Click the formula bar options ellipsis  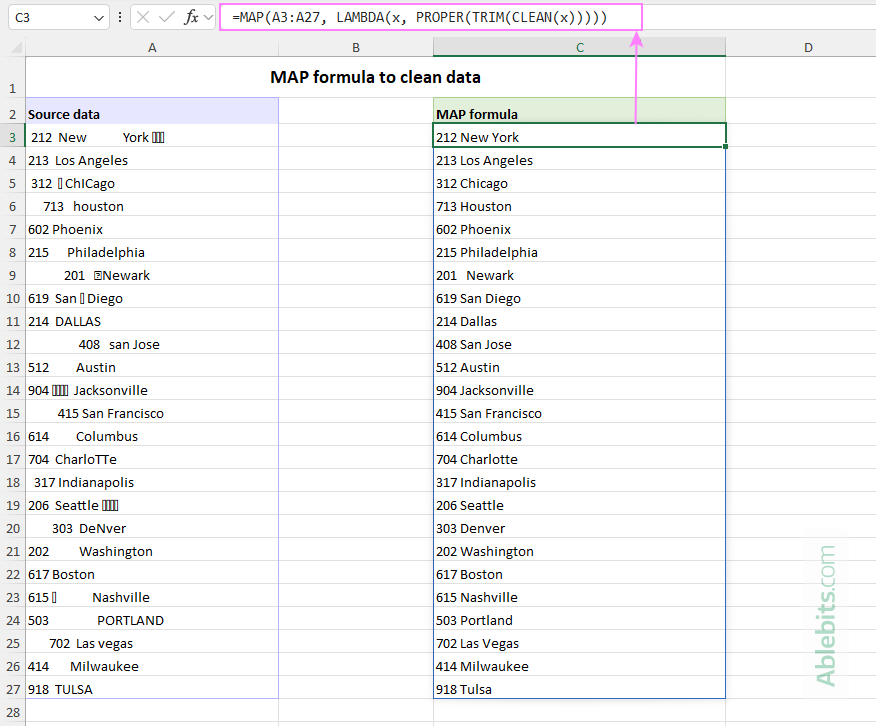120,17
